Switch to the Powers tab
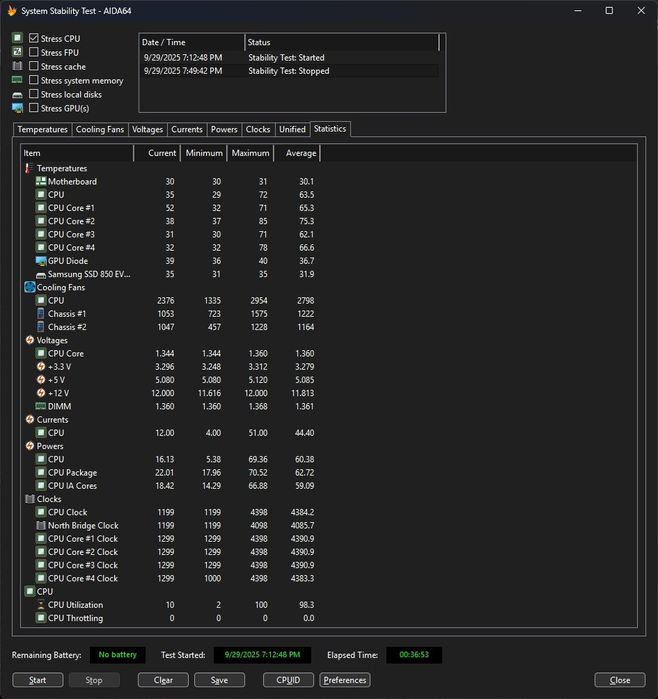This screenshot has width=658, height=699. point(224,129)
